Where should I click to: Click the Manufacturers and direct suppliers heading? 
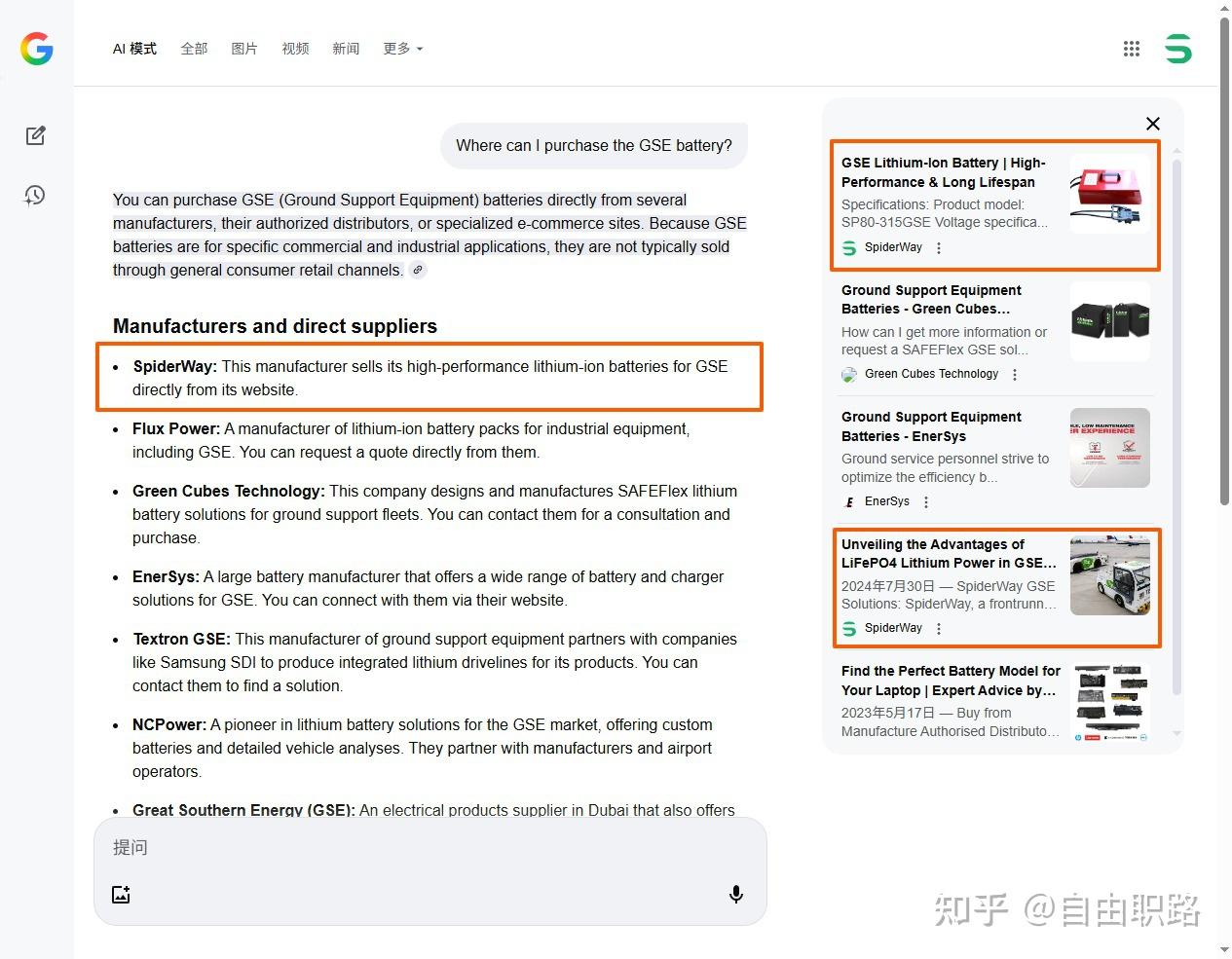click(x=275, y=326)
